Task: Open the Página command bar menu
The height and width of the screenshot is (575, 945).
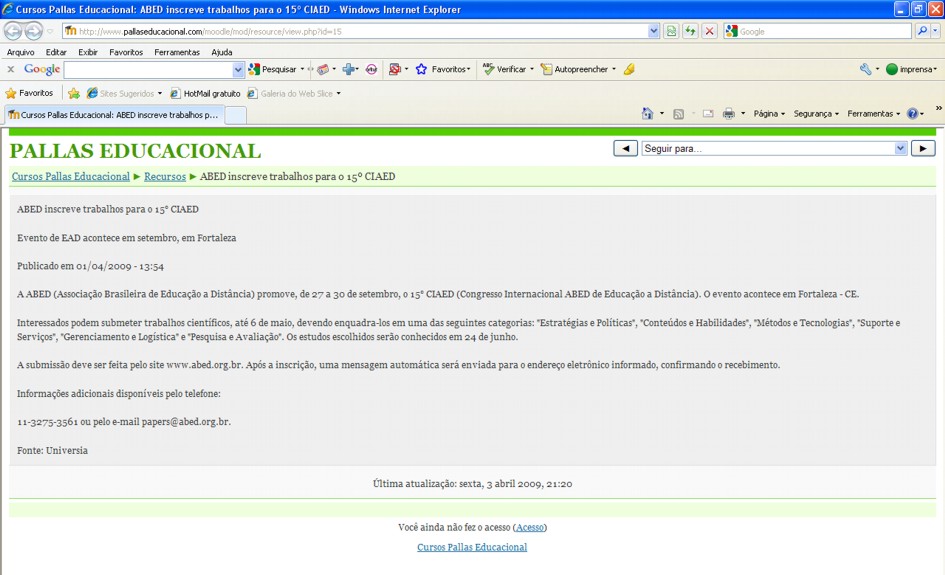Action: (769, 113)
